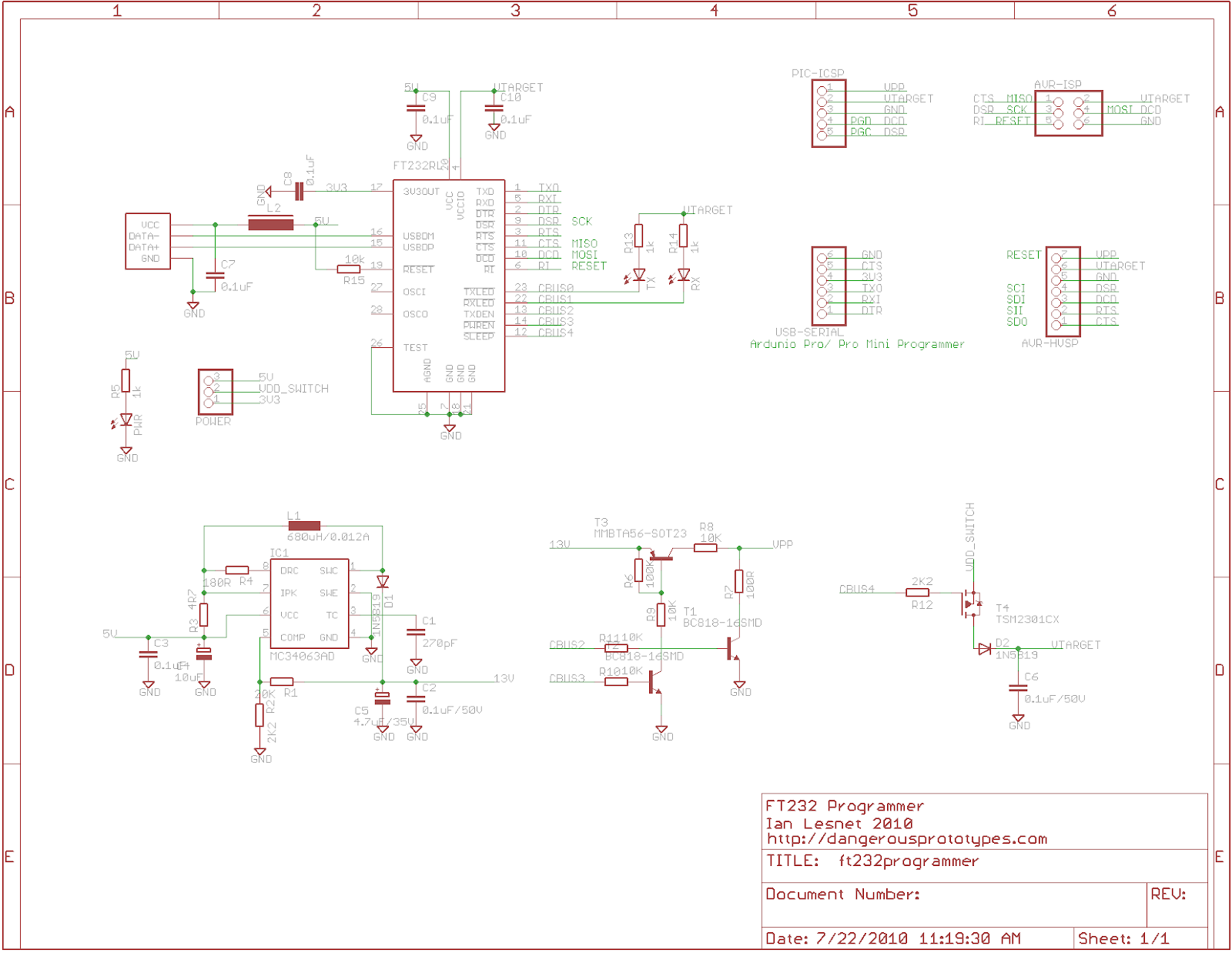
Task: Click the vertical VDD_SWITCH label above T4
Action: pyautogui.click(x=970, y=537)
